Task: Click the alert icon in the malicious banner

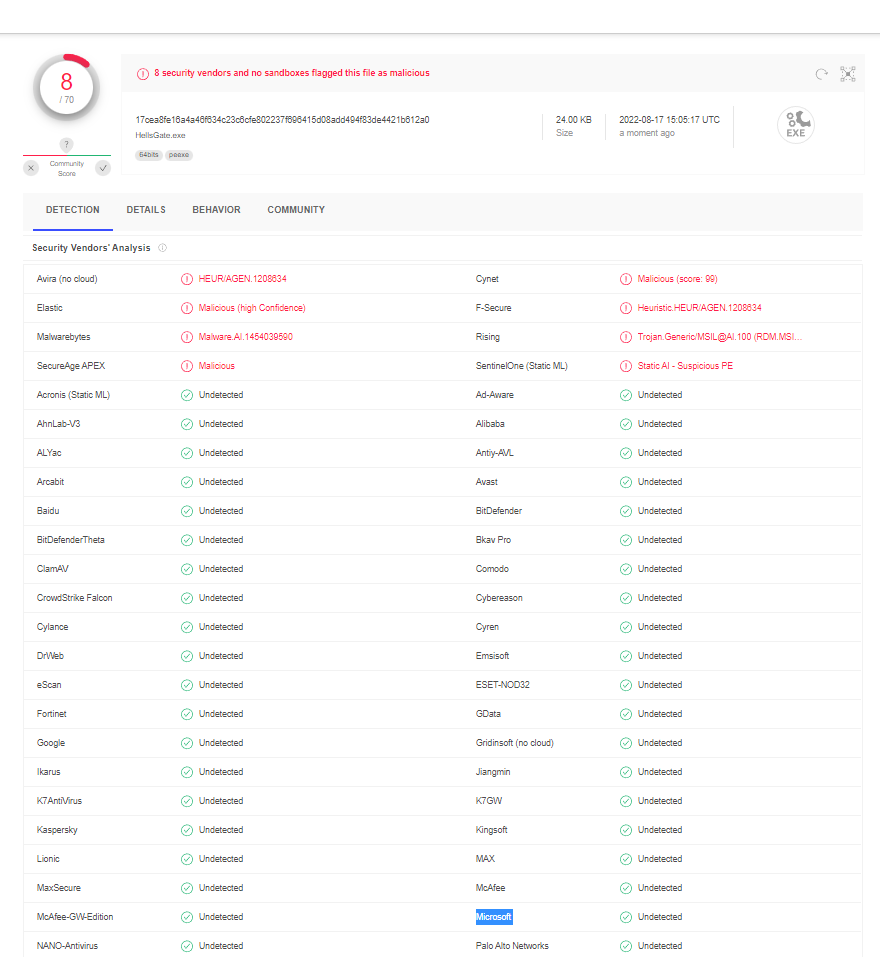Action: [143, 74]
